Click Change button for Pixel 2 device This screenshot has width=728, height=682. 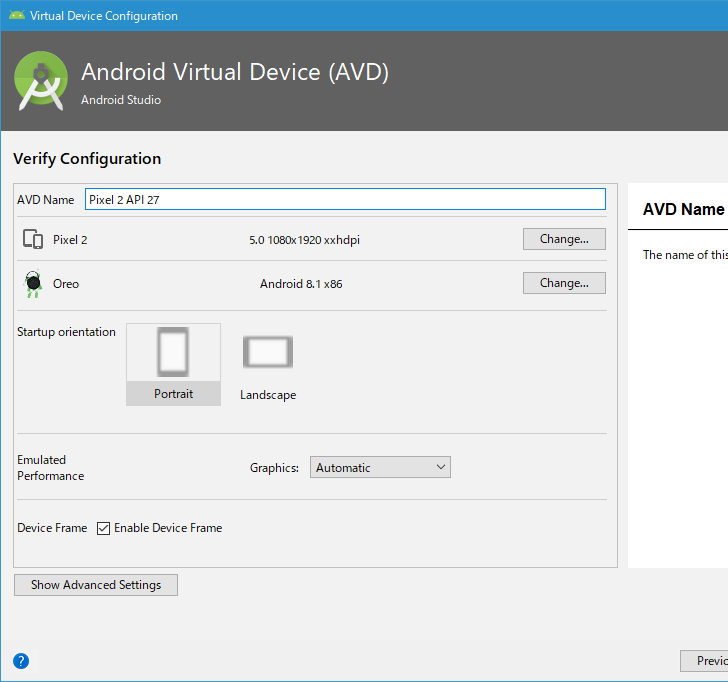click(564, 239)
